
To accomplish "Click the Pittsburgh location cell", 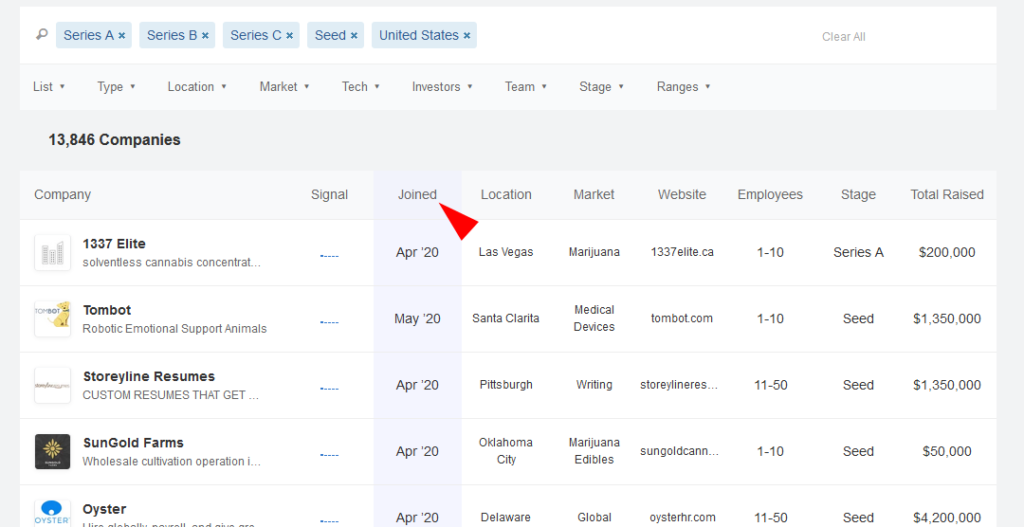I will tap(506, 385).
